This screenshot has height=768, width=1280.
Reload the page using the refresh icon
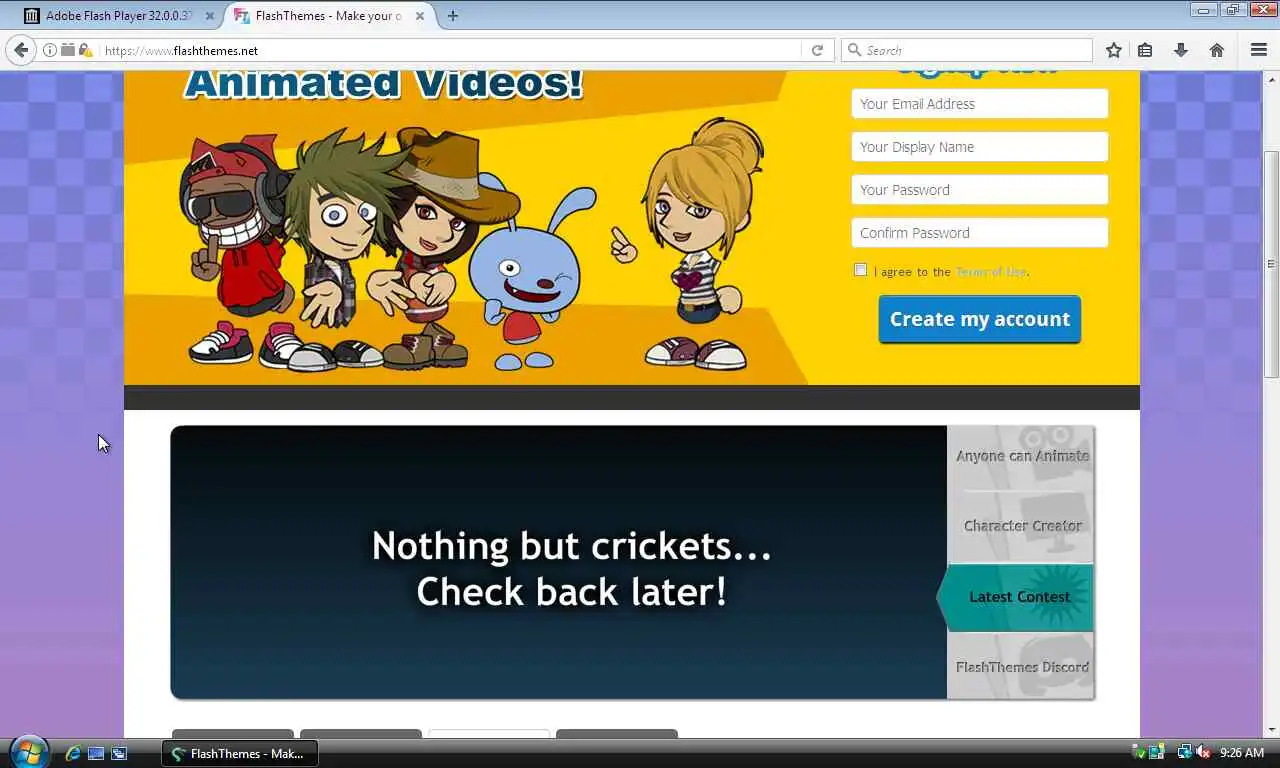coord(817,50)
